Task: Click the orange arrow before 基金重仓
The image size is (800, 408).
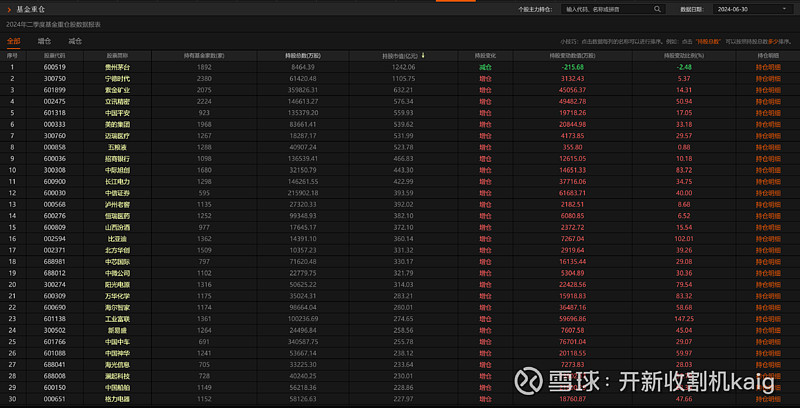Action: click(9, 9)
